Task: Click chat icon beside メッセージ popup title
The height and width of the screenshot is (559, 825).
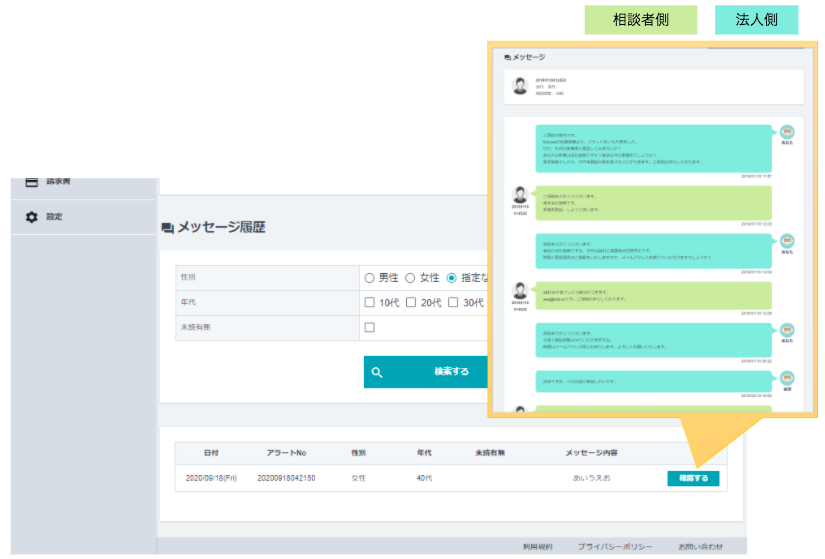Action: coord(508,58)
